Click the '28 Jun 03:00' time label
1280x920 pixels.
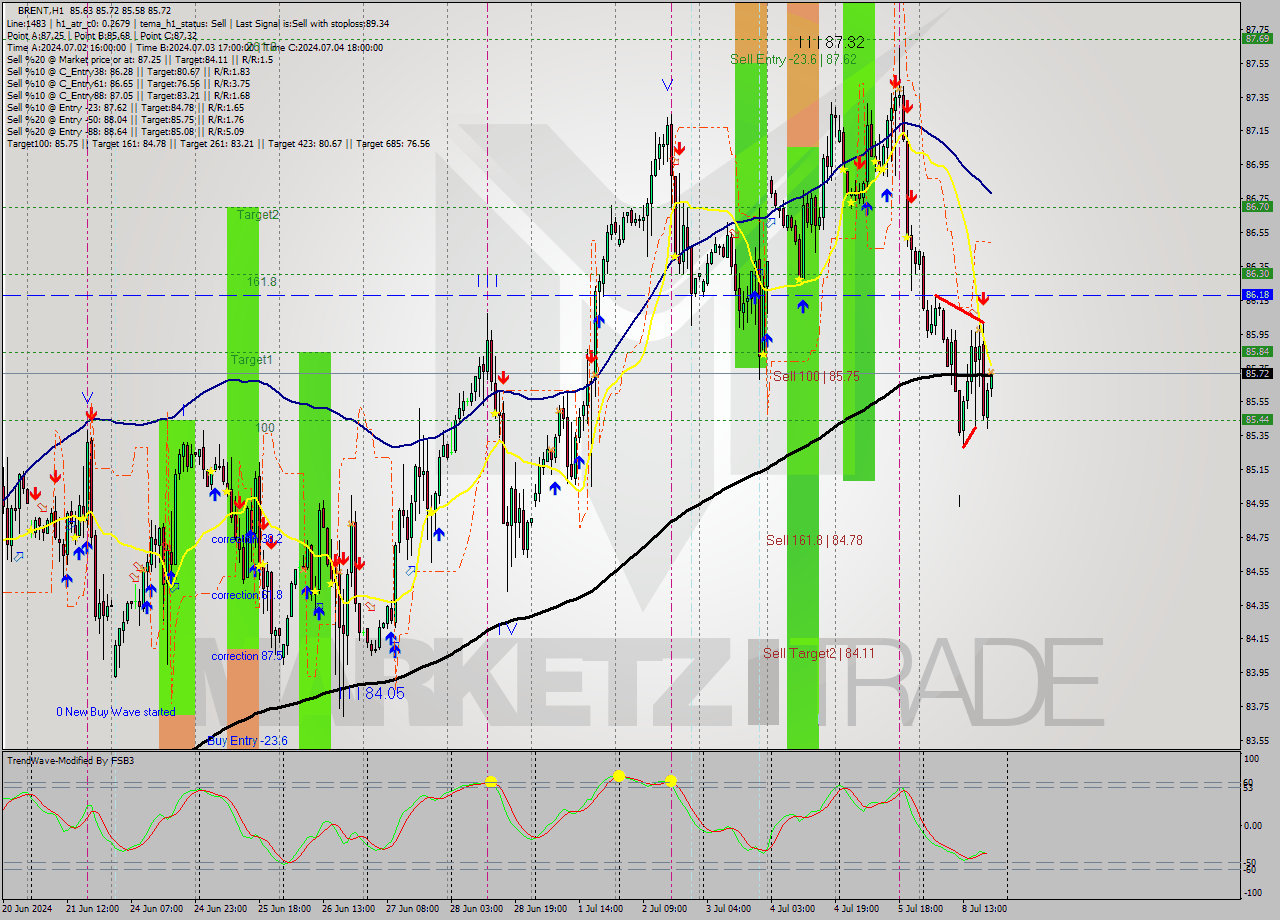tap(477, 909)
